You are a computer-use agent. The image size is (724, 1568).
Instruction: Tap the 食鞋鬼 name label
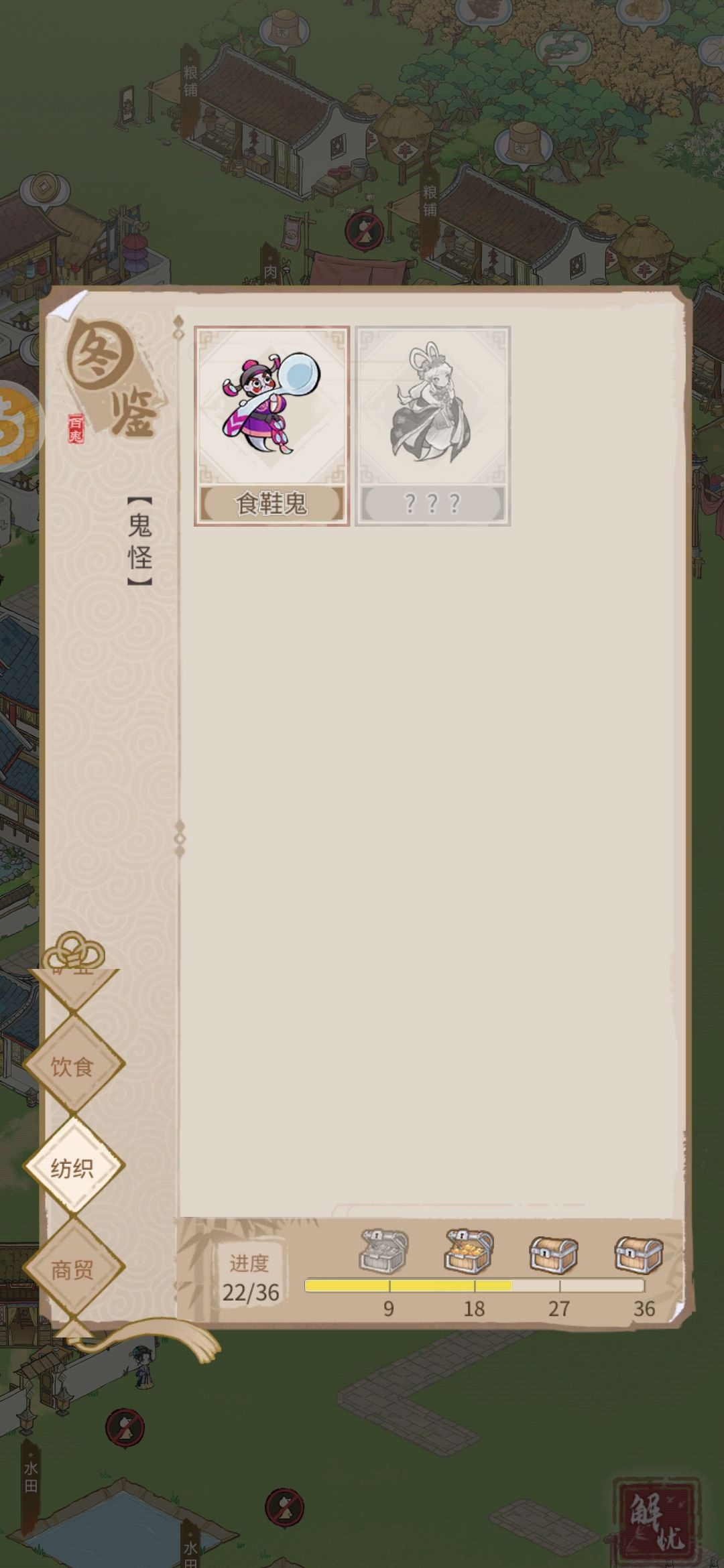271,503
